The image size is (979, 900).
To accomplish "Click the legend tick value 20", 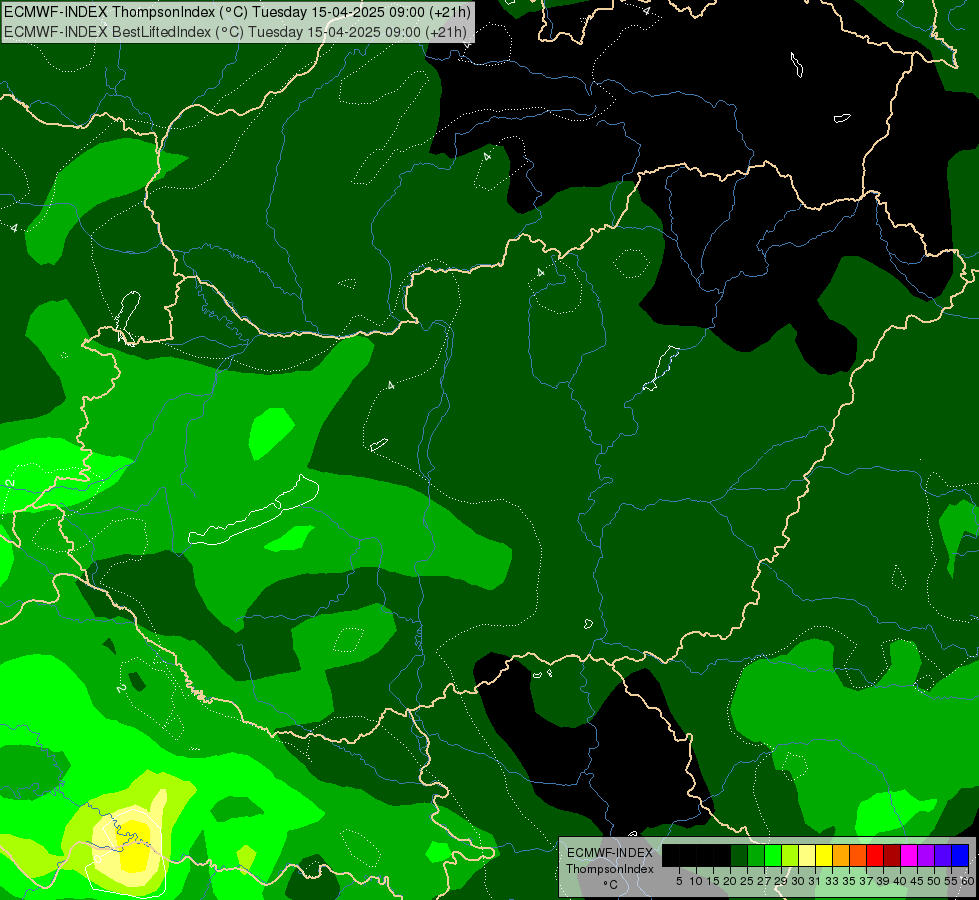I will point(730,881).
